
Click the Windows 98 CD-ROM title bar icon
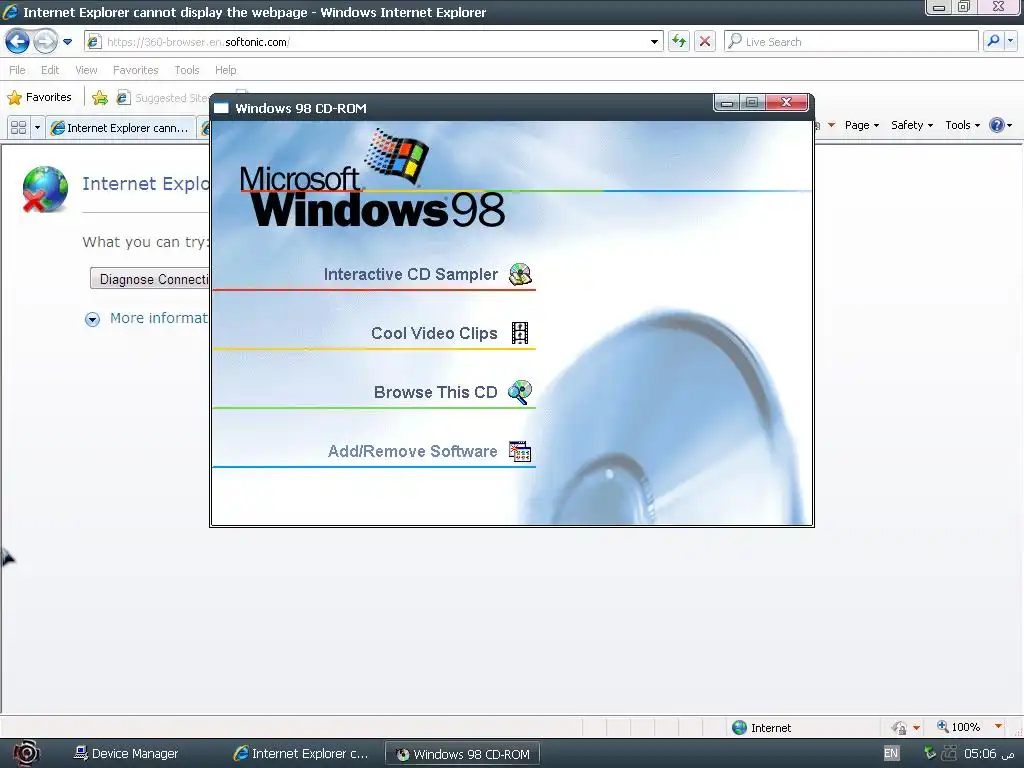point(221,108)
